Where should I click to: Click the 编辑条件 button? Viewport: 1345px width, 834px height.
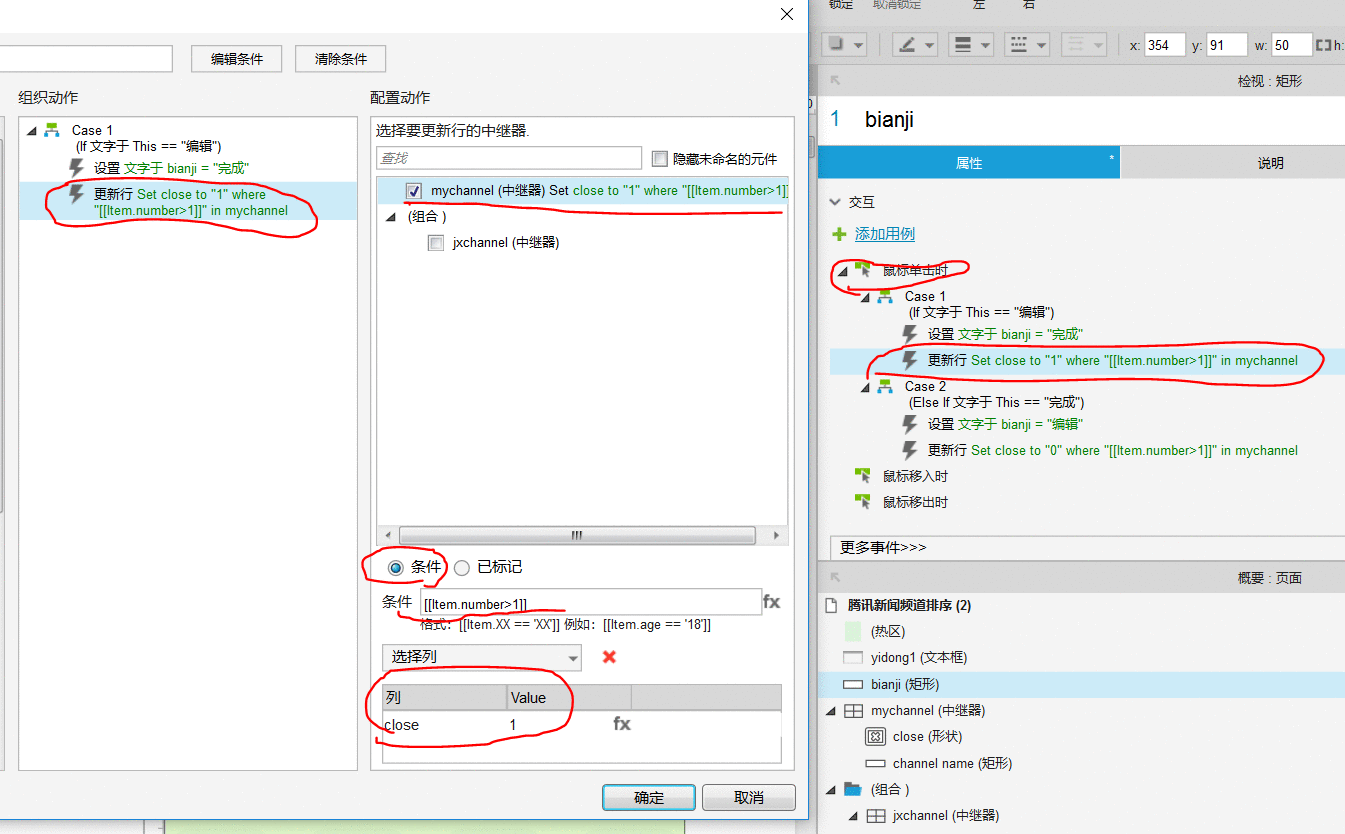point(237,59)
